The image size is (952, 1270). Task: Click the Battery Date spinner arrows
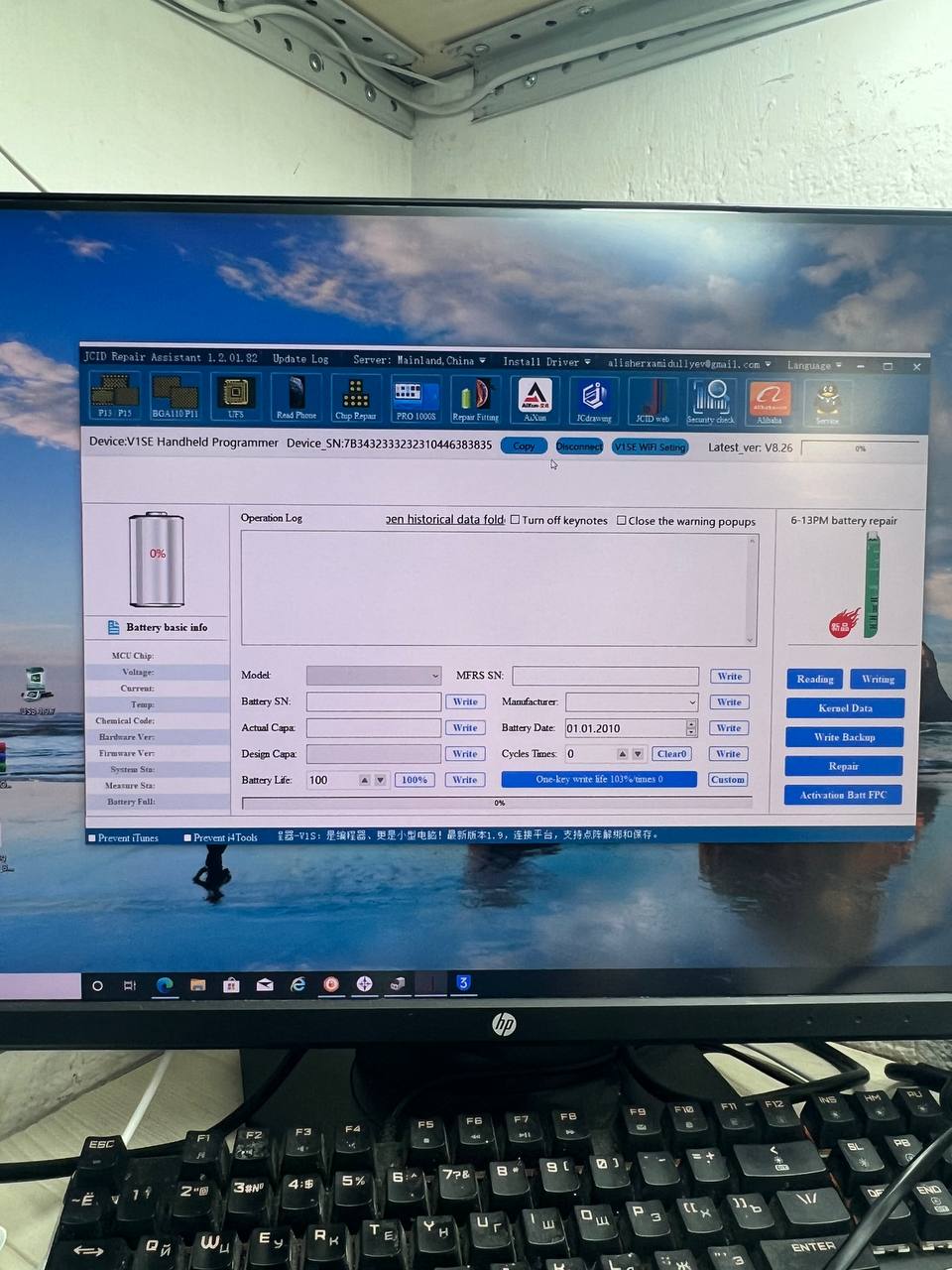coord(691,728)
